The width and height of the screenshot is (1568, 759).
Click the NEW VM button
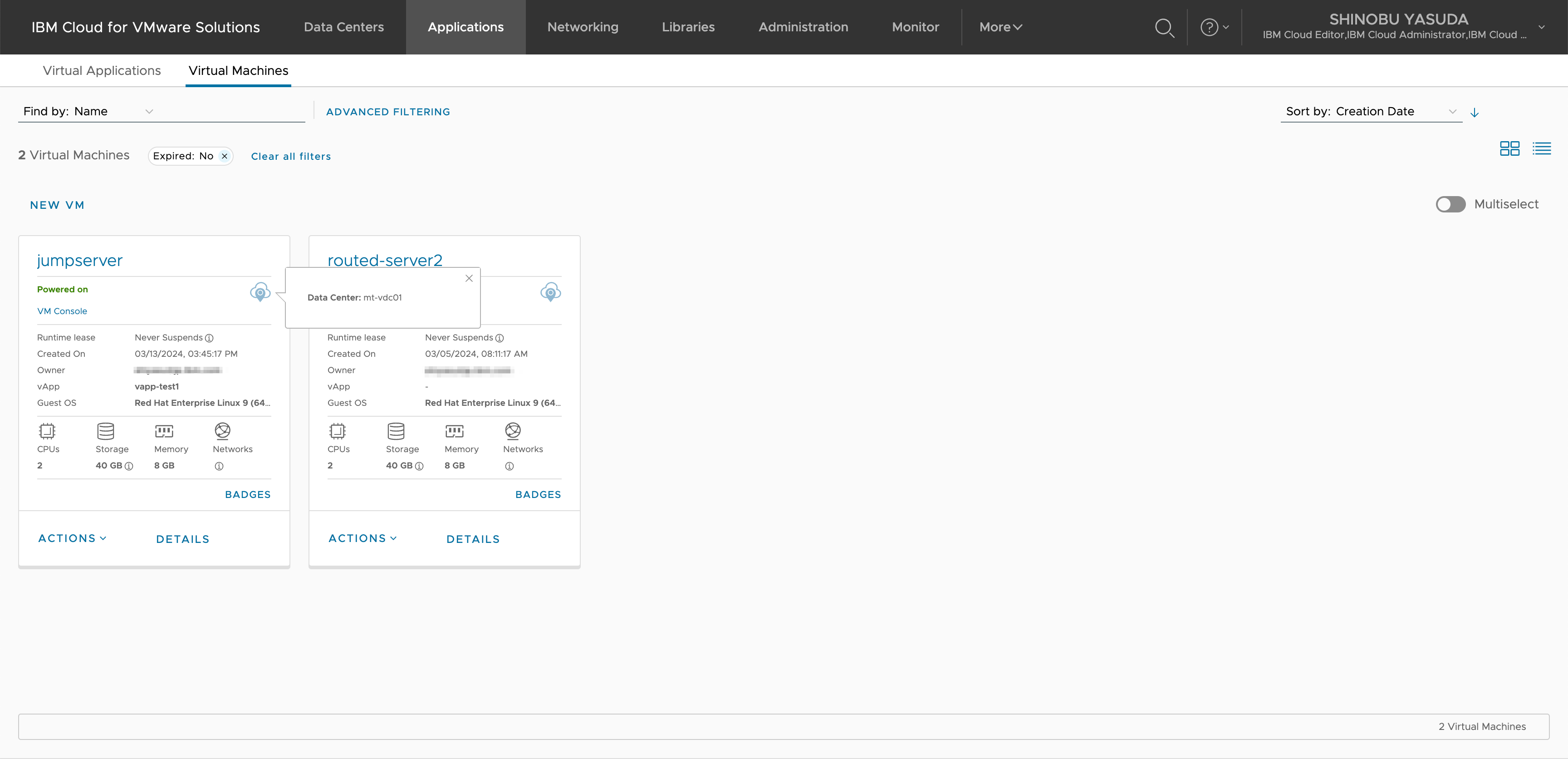57,205
